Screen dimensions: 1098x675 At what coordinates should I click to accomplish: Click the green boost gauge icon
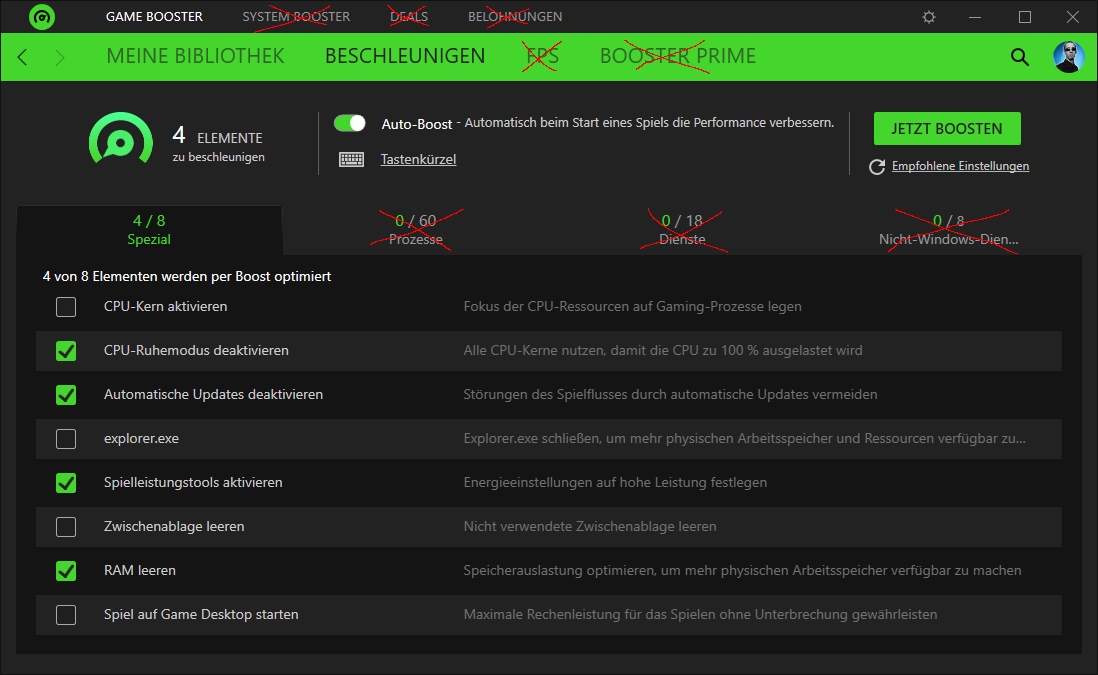(120, 140)
